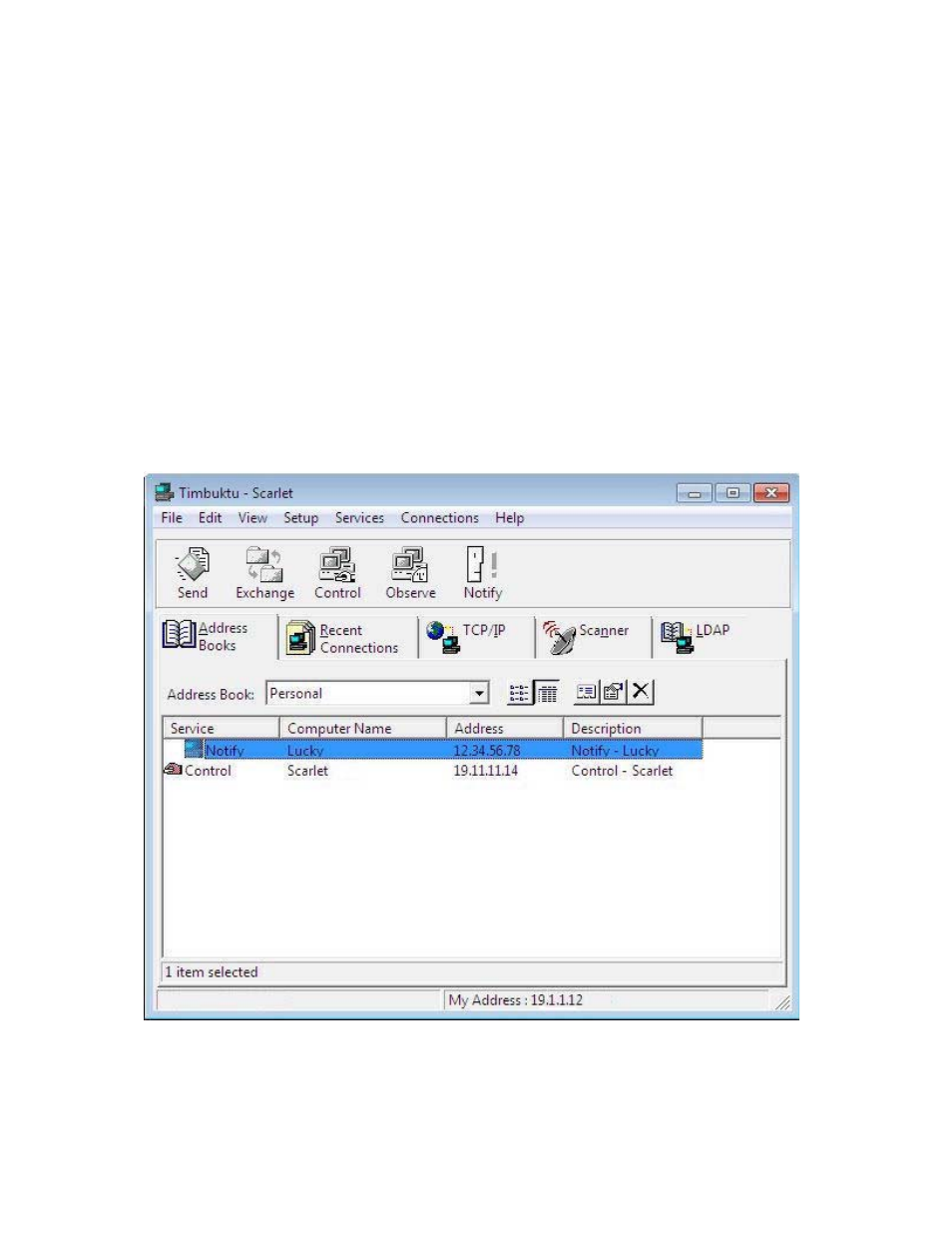
Task: Open the Help menu
Action: (x=509, y=518)
